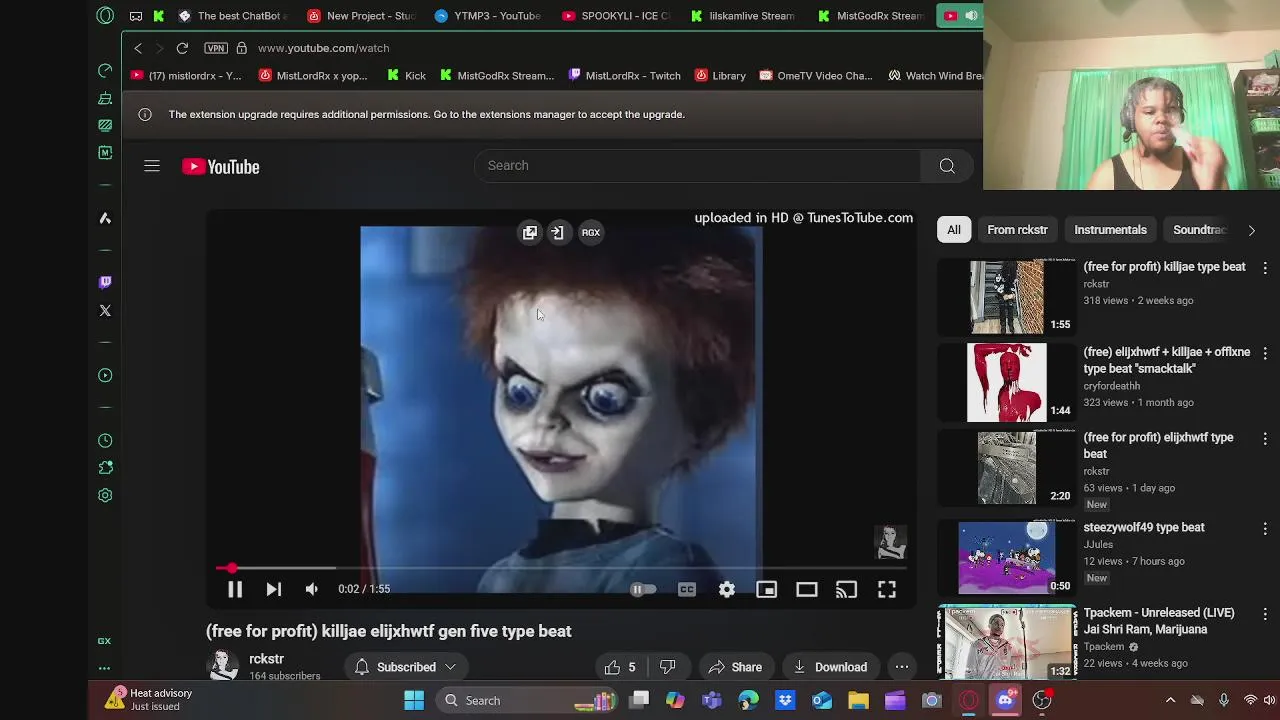This screenshot has width=1280, height=720.
Task: Click the video progress bar scrubber
Action: coord(232,568)
